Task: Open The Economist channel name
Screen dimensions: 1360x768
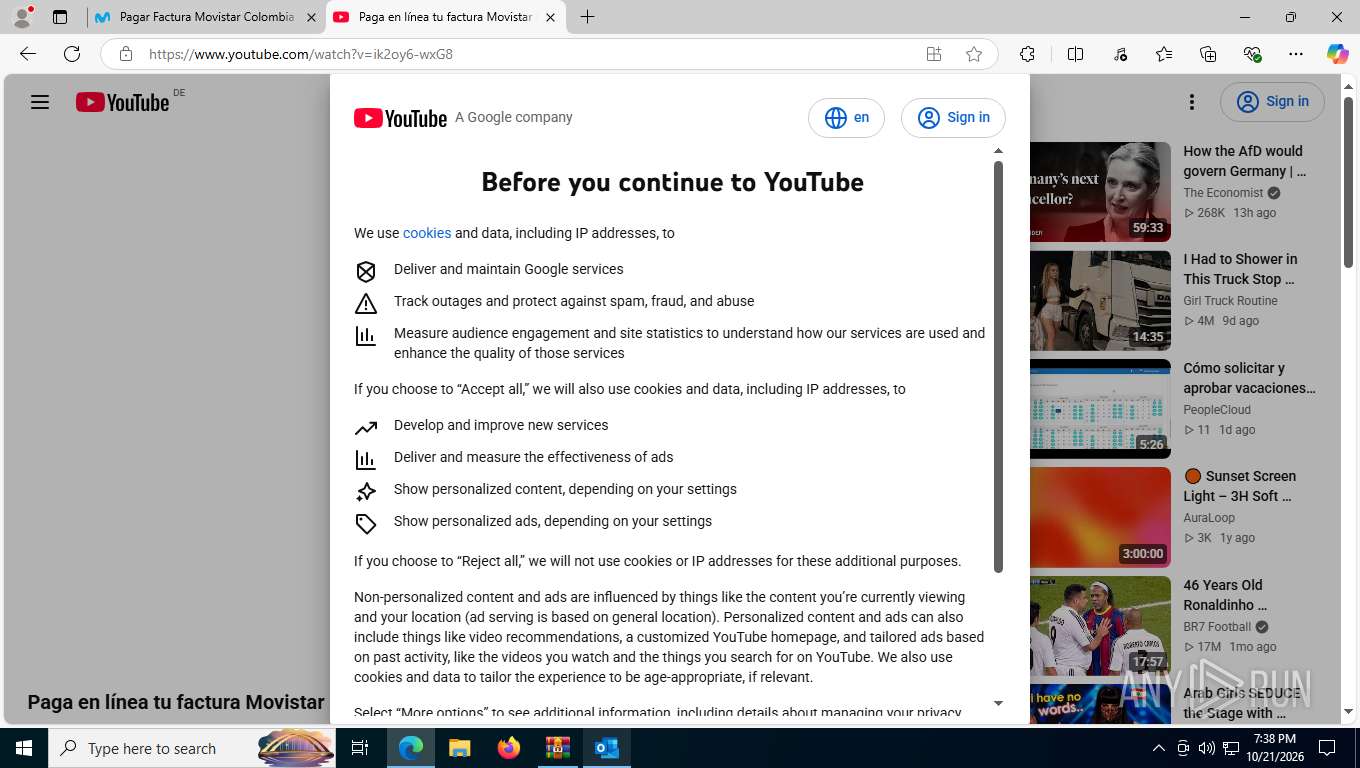Action: (x=1223, y=193)
